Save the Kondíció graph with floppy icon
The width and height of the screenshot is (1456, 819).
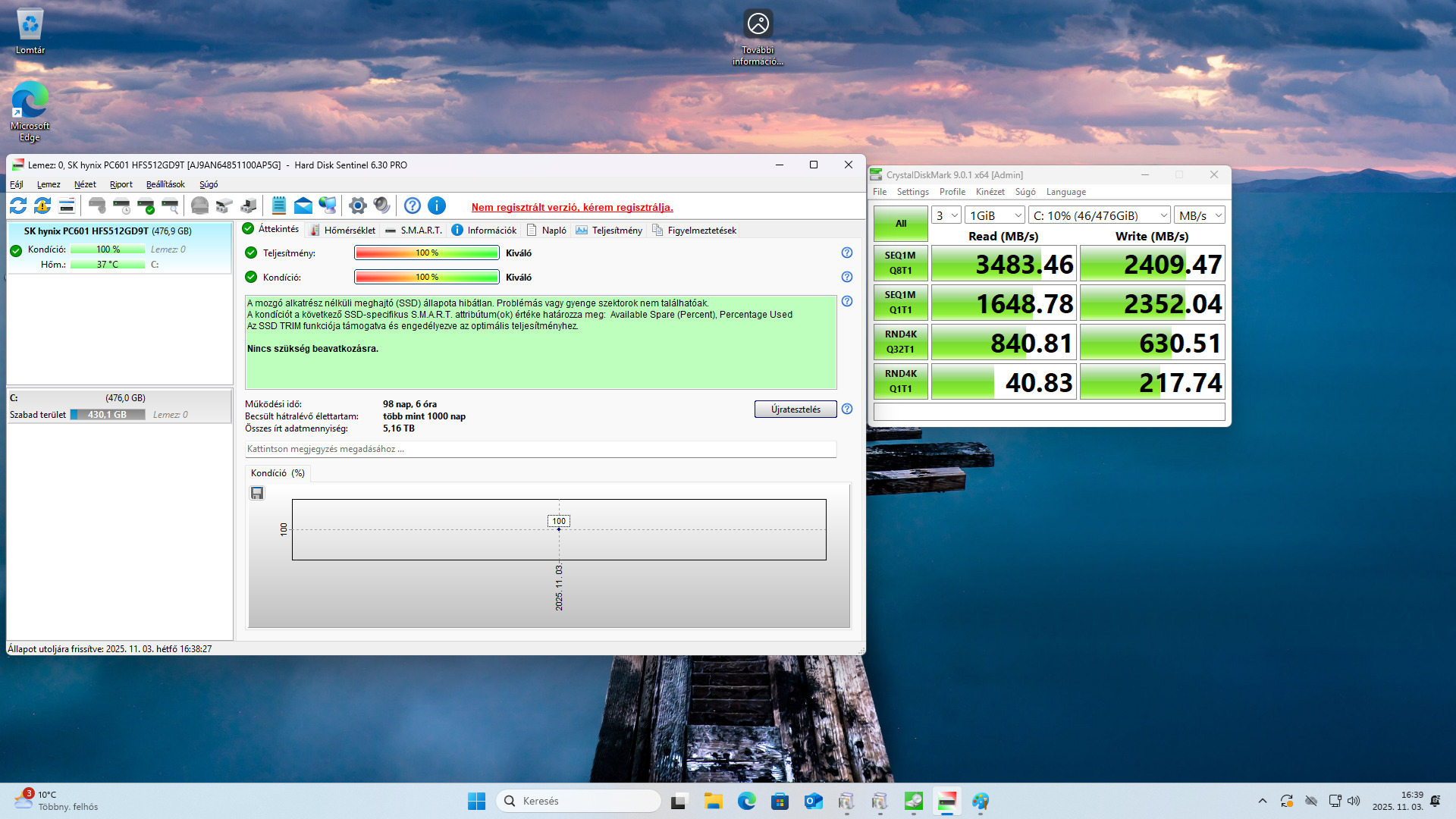[x=257, y=494]
